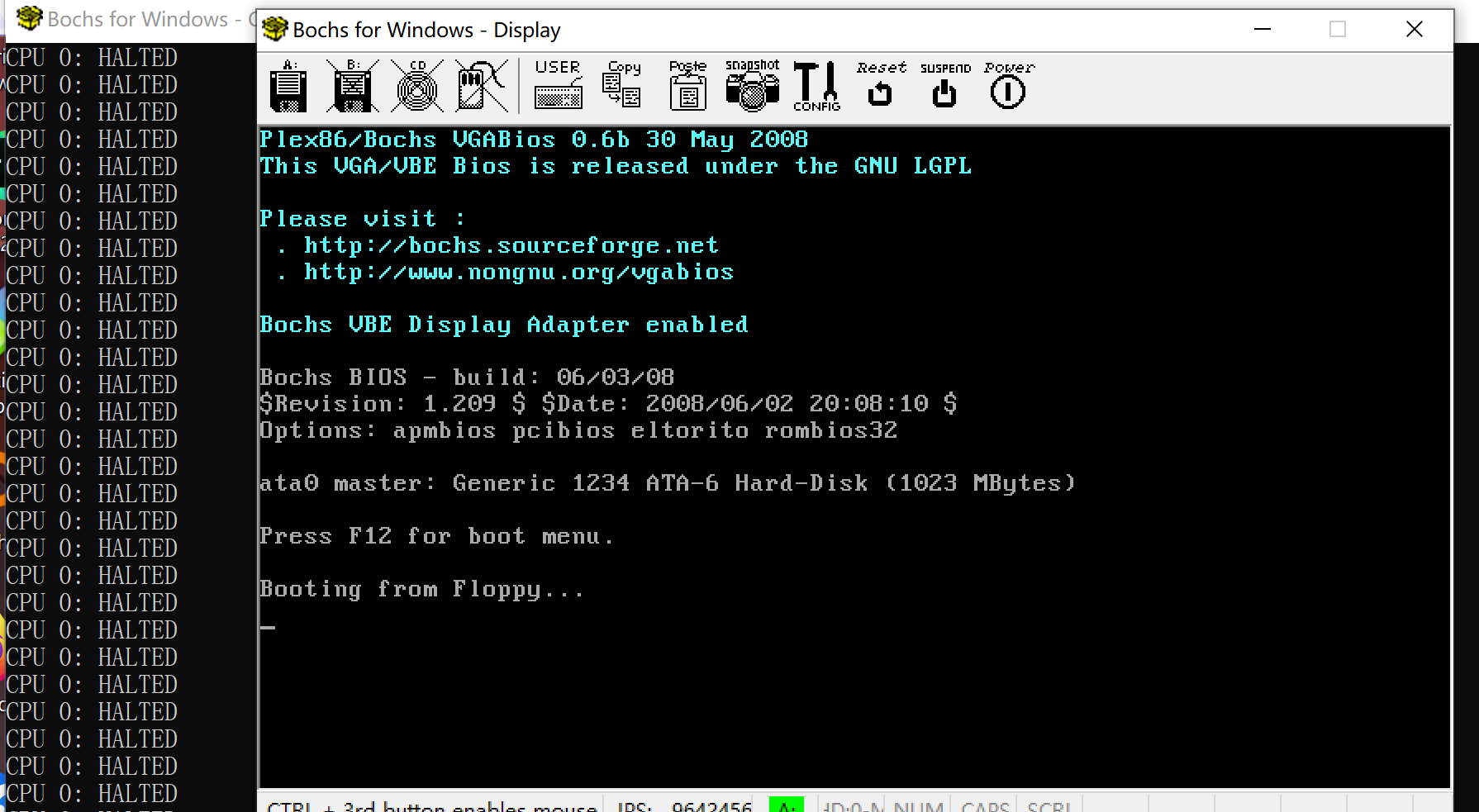
Task: Click the Paste clipboard icon
Action: click(x=687, y=84)
